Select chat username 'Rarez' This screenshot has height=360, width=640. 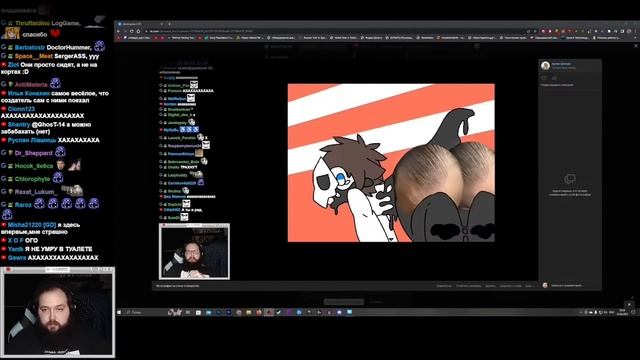(23, 204)
